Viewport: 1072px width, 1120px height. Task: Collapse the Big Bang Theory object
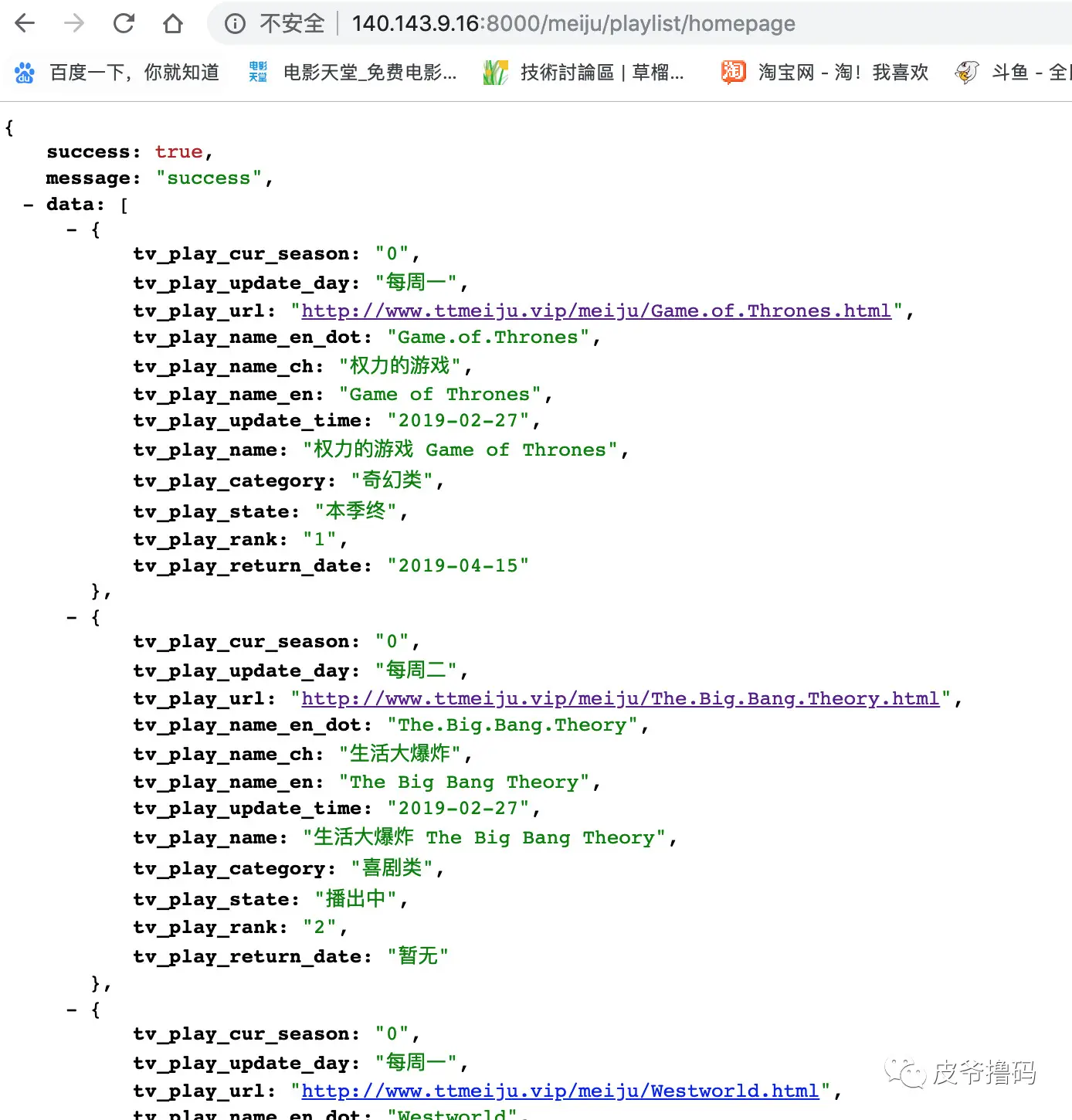pos(72,618)
